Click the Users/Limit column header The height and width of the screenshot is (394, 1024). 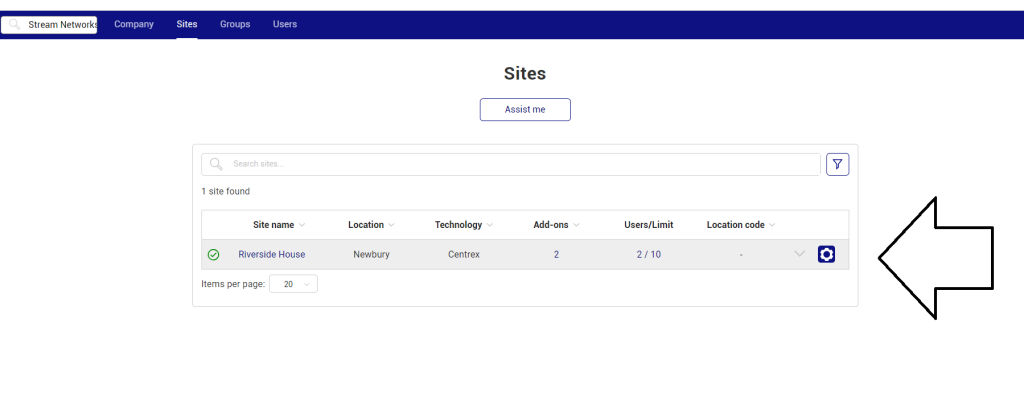648,225
